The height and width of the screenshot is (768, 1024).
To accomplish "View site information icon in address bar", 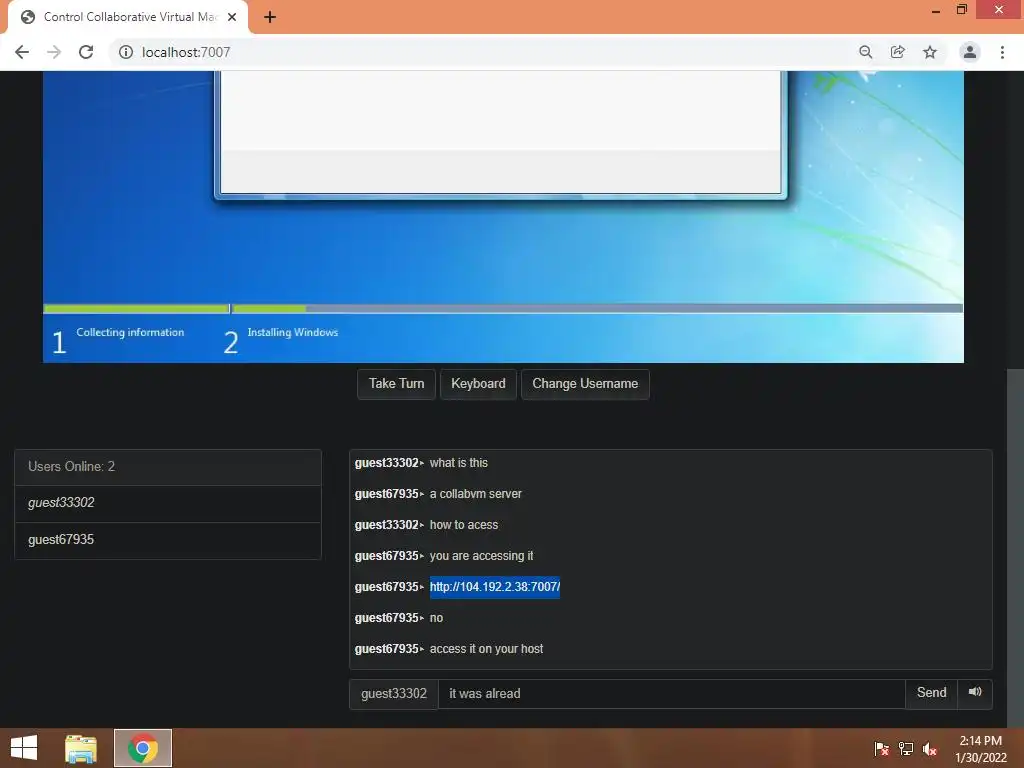I will (125, 52).
